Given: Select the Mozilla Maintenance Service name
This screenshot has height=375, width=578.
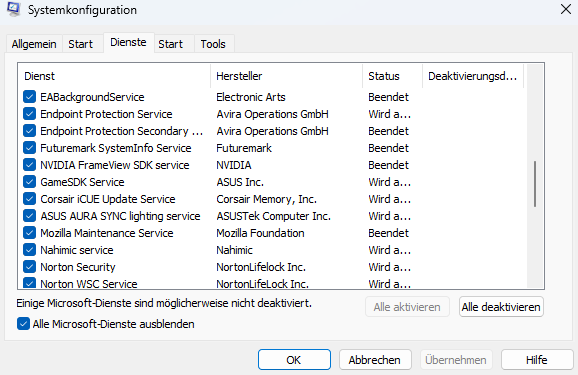Looking at the screenshot, I should click(x=107, y=233).
